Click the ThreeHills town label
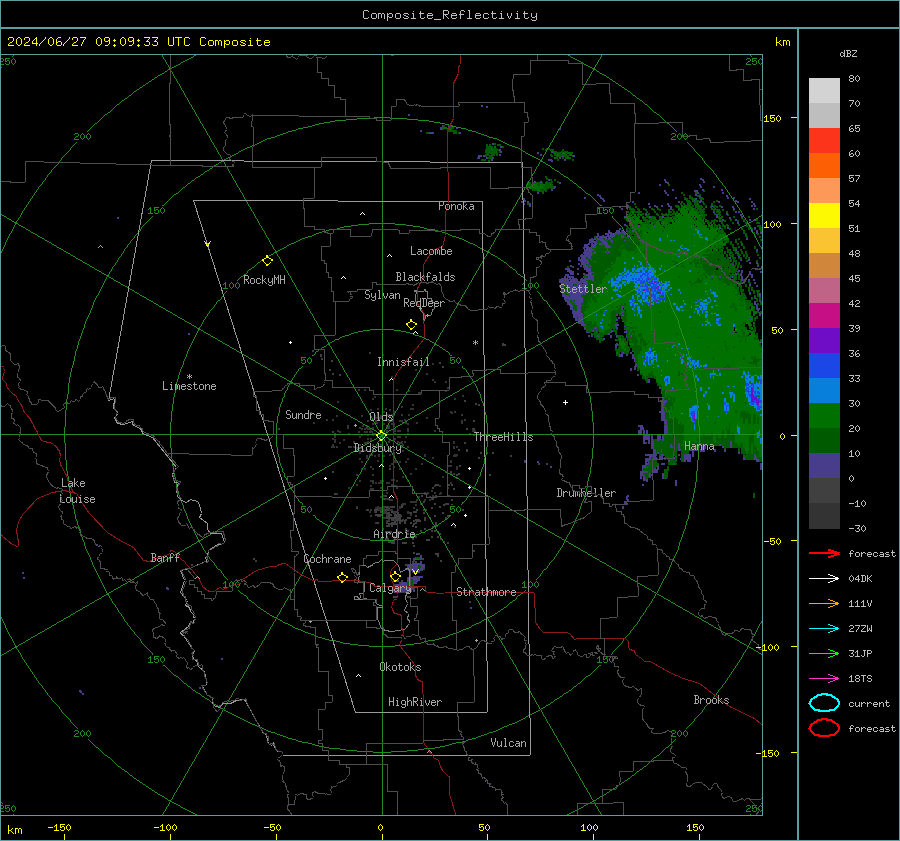Viewport: 900px width, 841px height. click(x=503, y=437)
